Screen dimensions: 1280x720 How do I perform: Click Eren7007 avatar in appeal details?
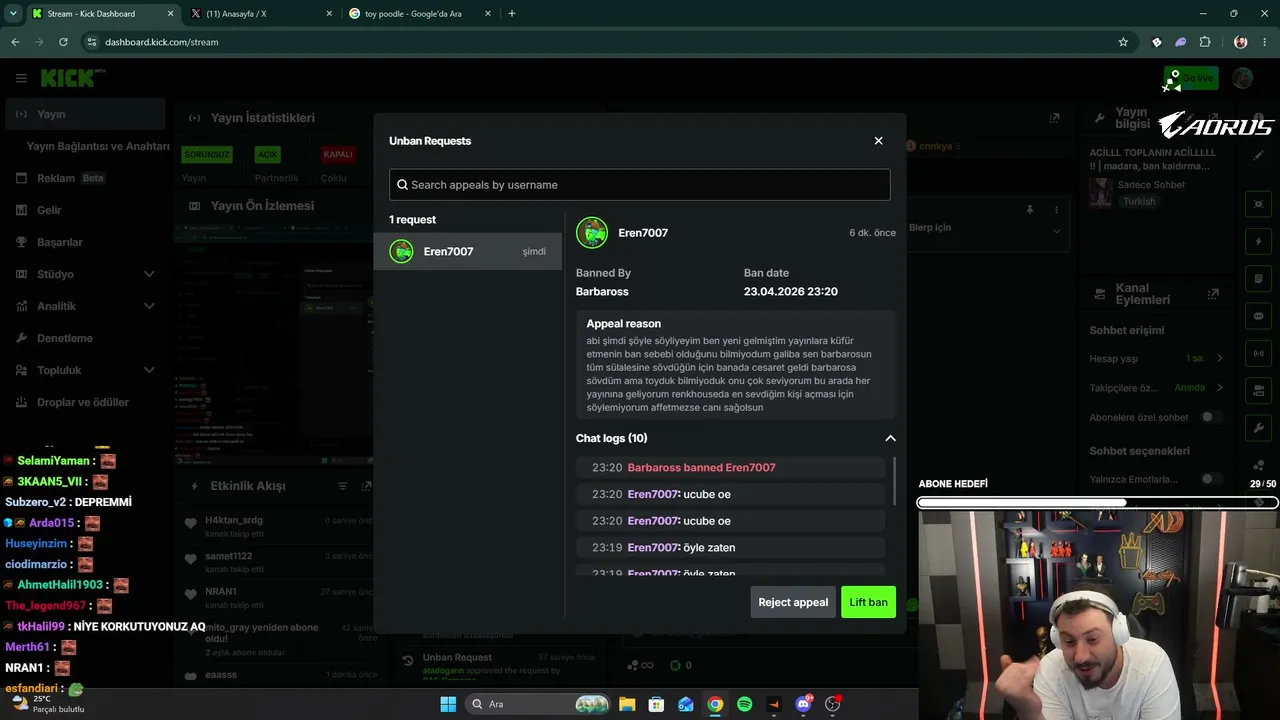tap(592, 233)
